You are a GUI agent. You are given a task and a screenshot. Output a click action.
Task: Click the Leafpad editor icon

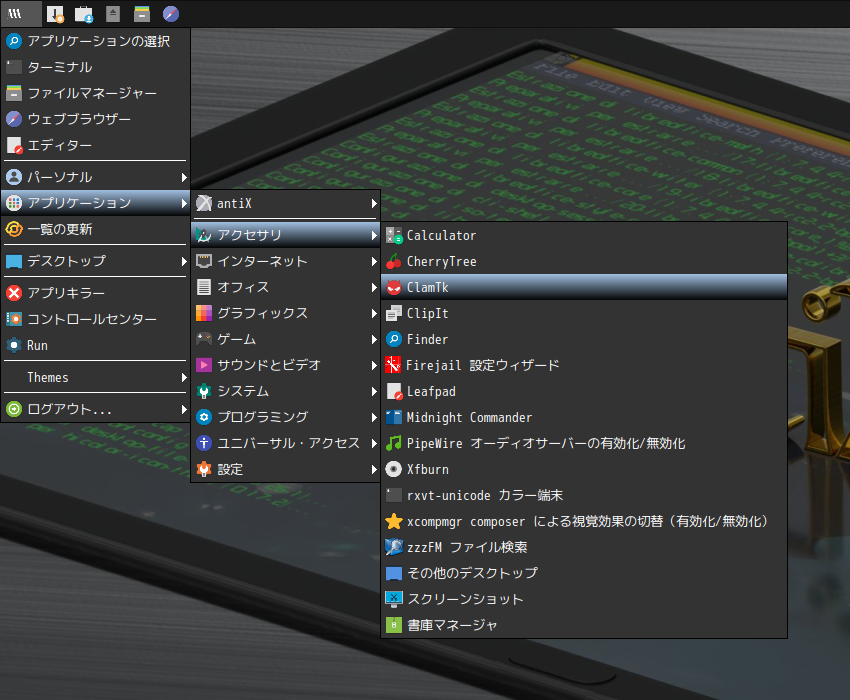tap(394, 391)
